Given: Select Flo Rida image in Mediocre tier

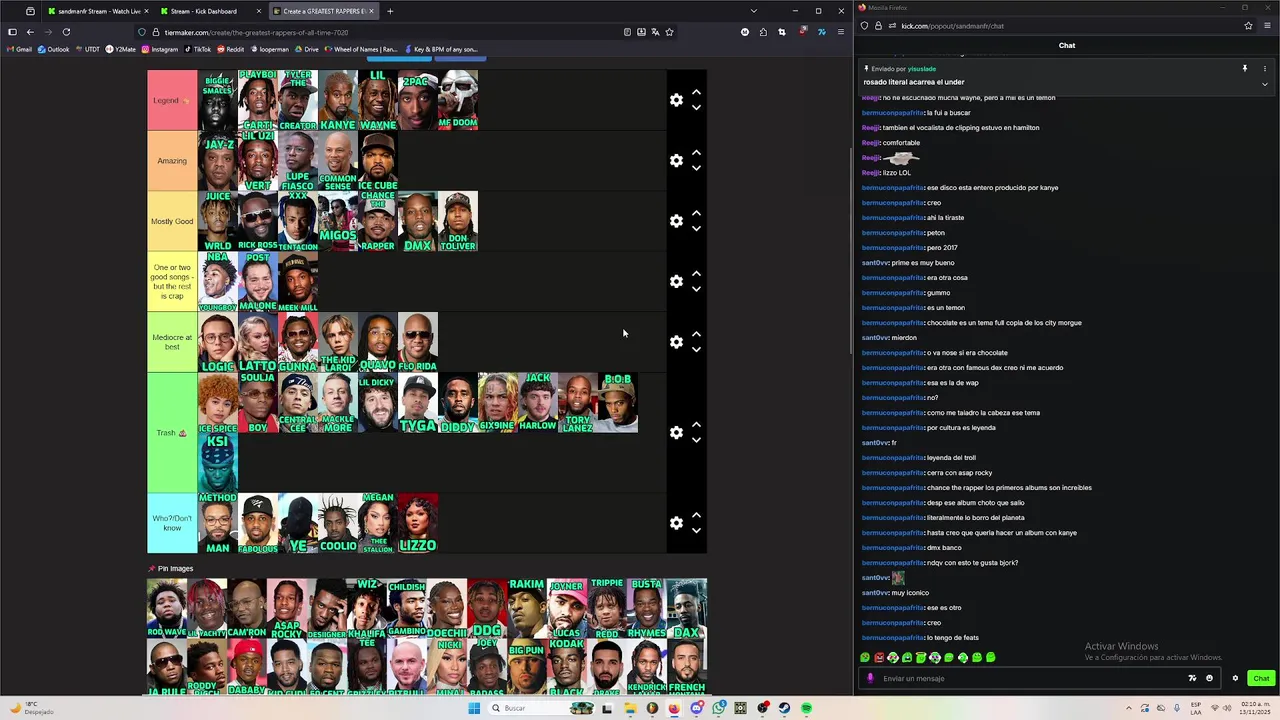Looking at the screenshot, I should (418, 342).
